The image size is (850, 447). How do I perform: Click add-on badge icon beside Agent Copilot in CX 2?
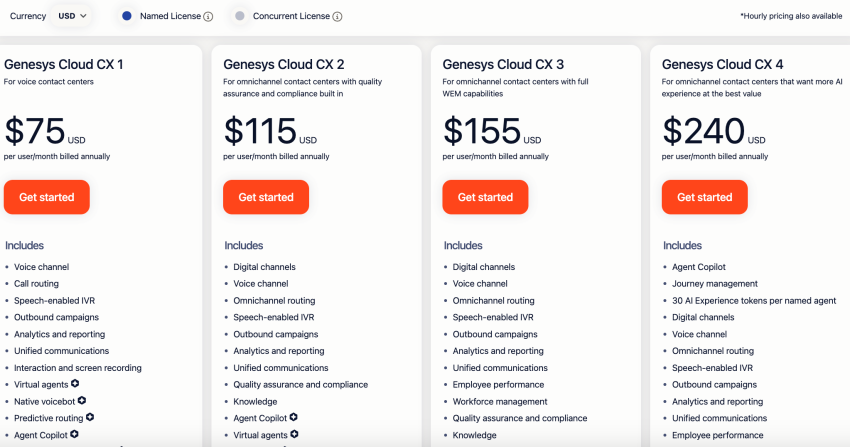pos(293,417)
